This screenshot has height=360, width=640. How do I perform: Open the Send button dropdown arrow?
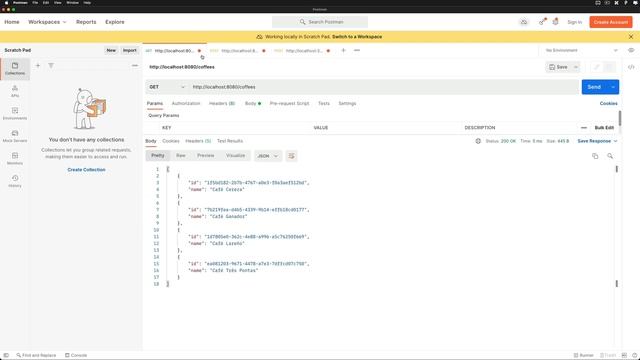point(613,87)
